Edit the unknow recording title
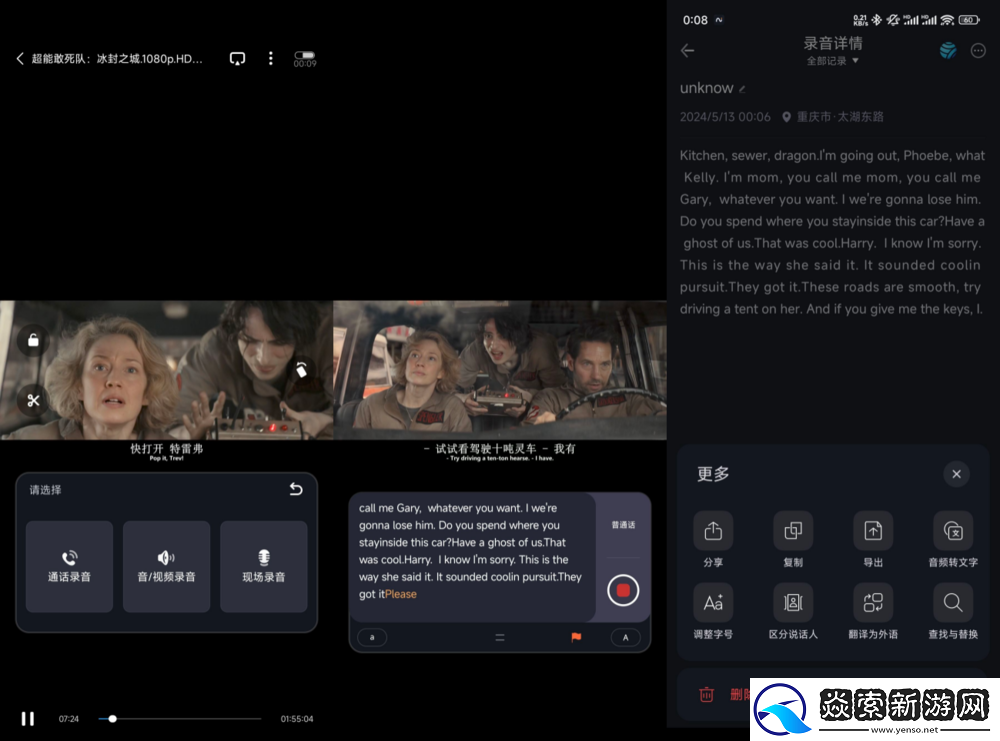The height and width of the screenshot is (741, 1000). [x=742, y=89]
